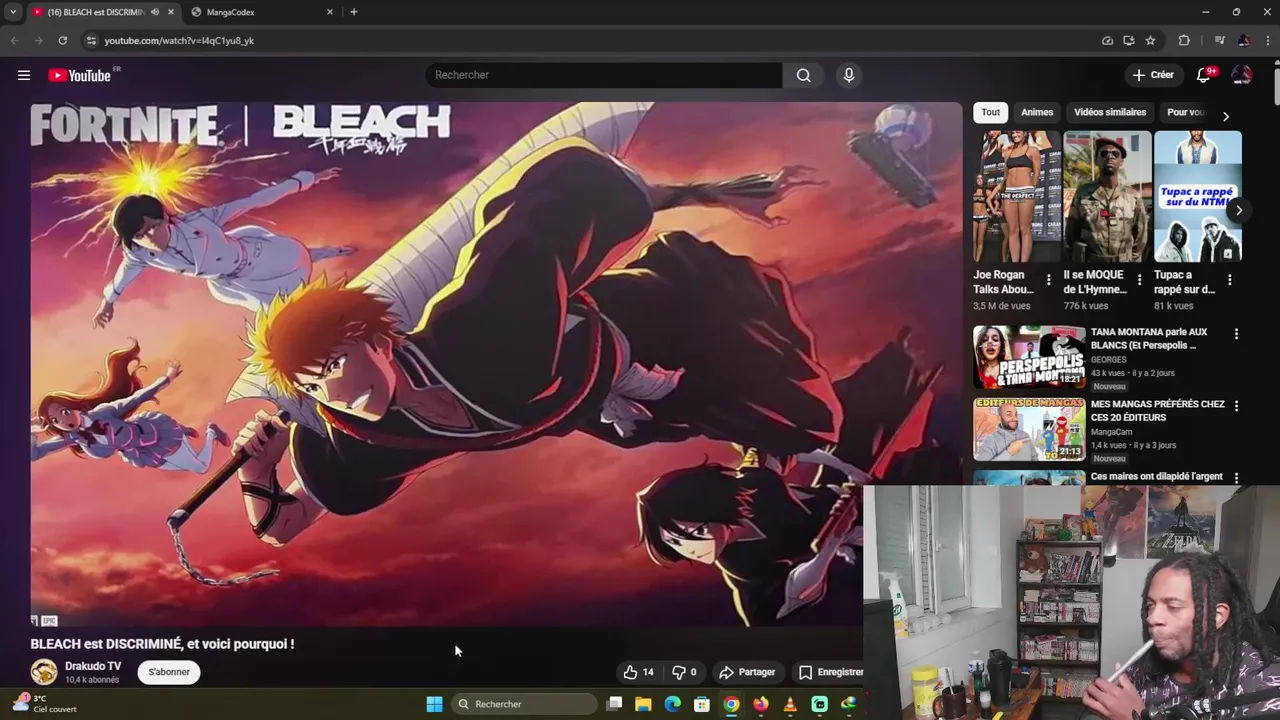Close the BLEACH est DISCRIMINÉ tab
The image size is (1280, 720).
[x=171, y=12]
